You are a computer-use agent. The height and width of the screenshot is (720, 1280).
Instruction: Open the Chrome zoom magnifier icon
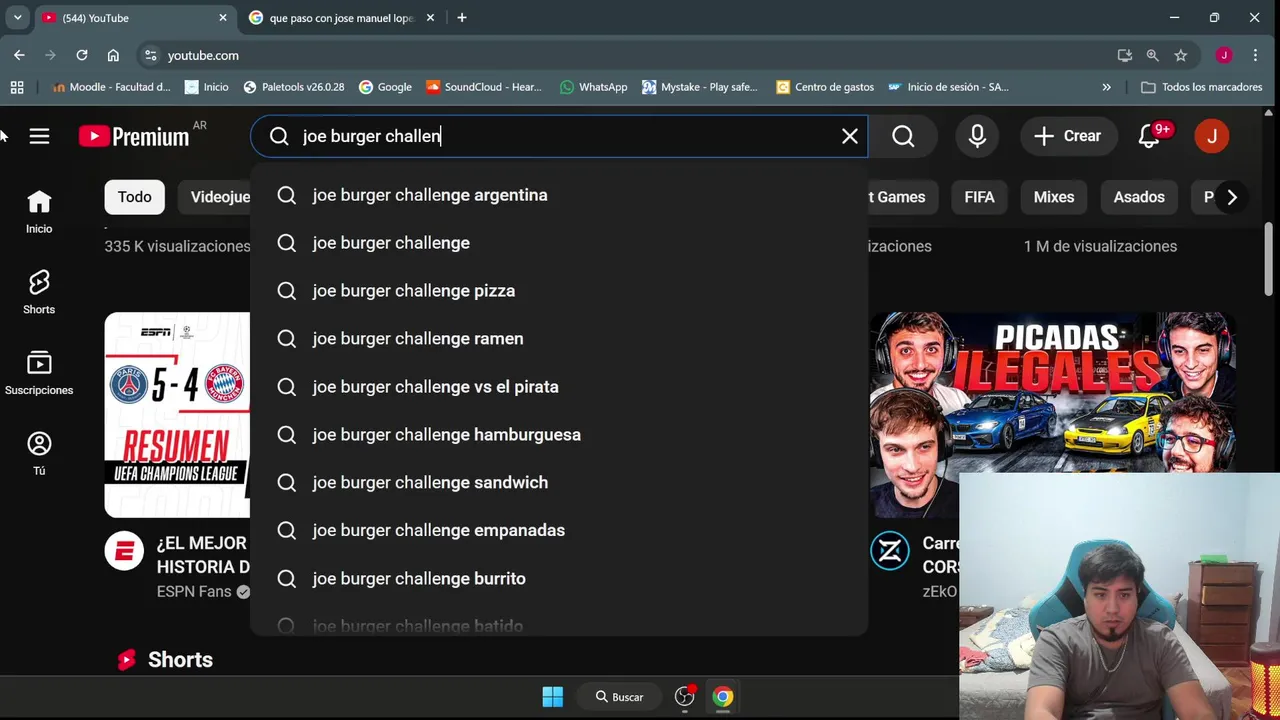(1153, 55)
